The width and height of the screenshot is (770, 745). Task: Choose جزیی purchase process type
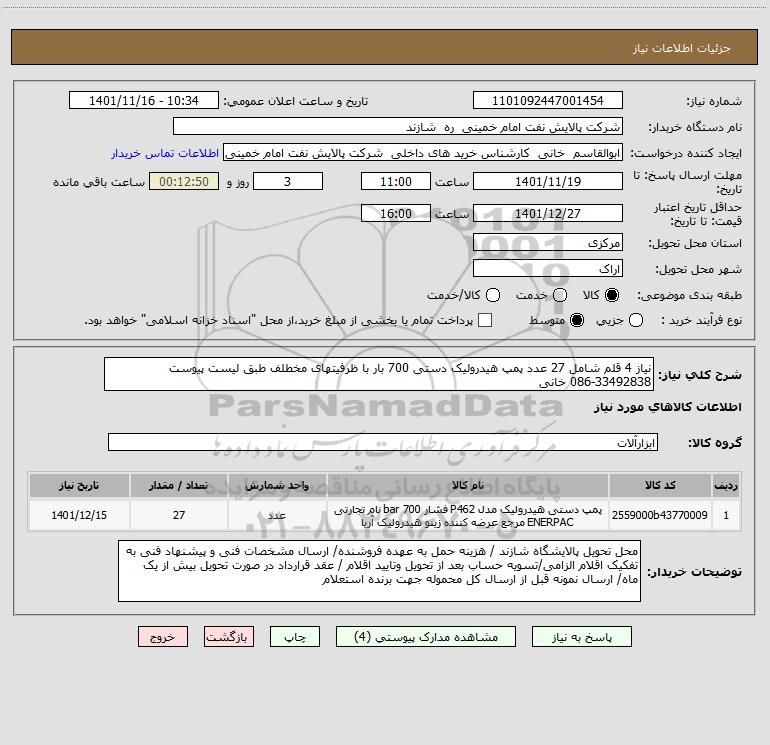click(635, 320)
